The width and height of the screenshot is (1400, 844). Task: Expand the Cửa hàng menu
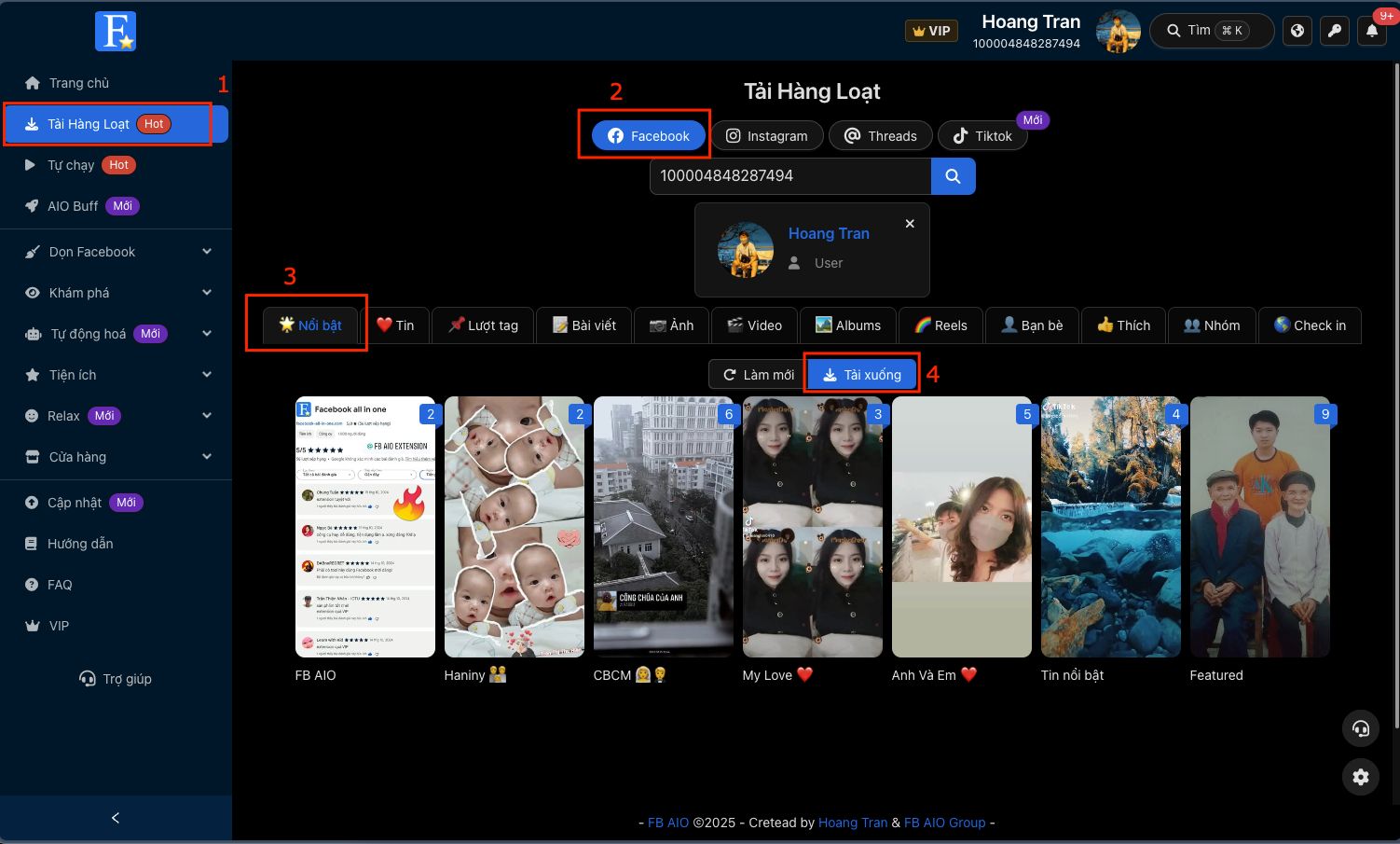click(116, 457)
